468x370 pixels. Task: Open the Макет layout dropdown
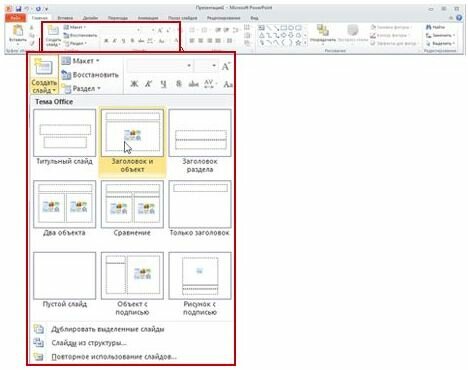coord(80,61)
